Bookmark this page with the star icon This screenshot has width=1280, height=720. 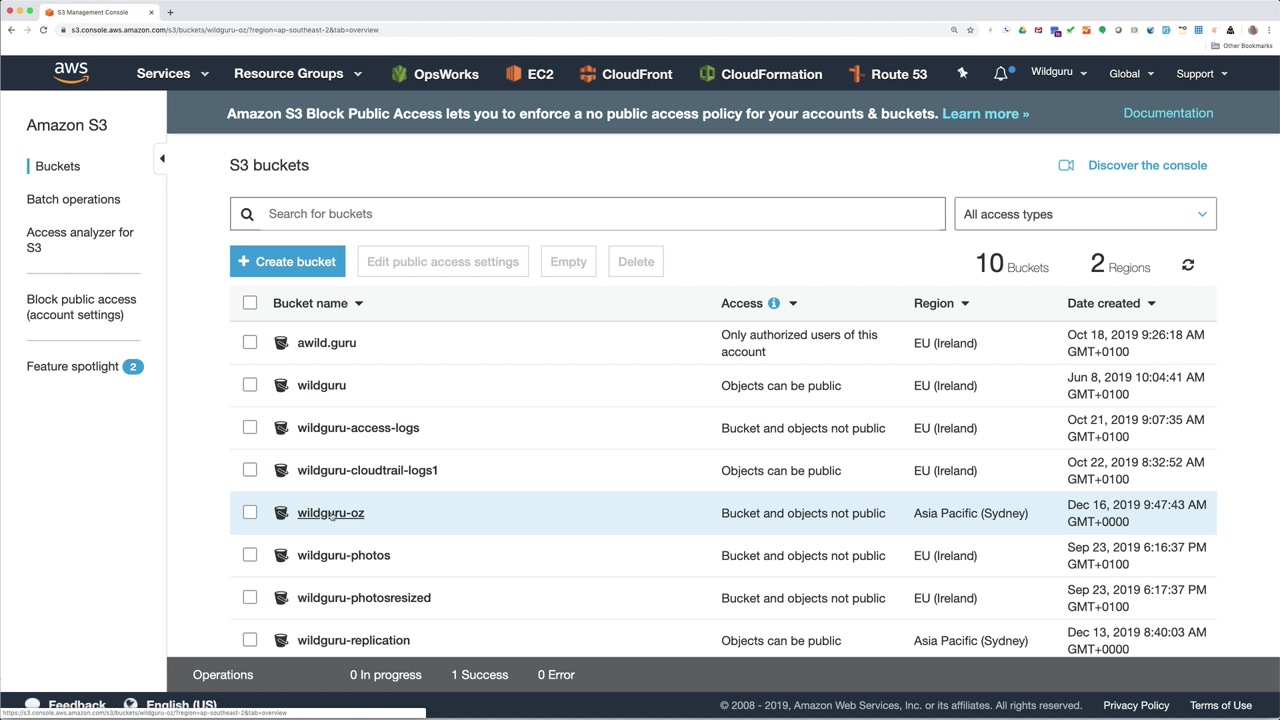coord(970,30)
